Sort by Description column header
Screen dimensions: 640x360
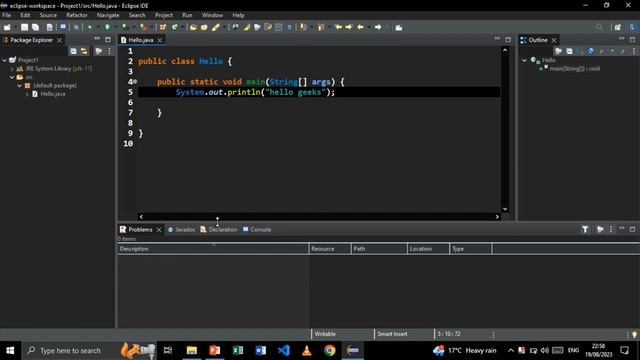tap(213, 249)
